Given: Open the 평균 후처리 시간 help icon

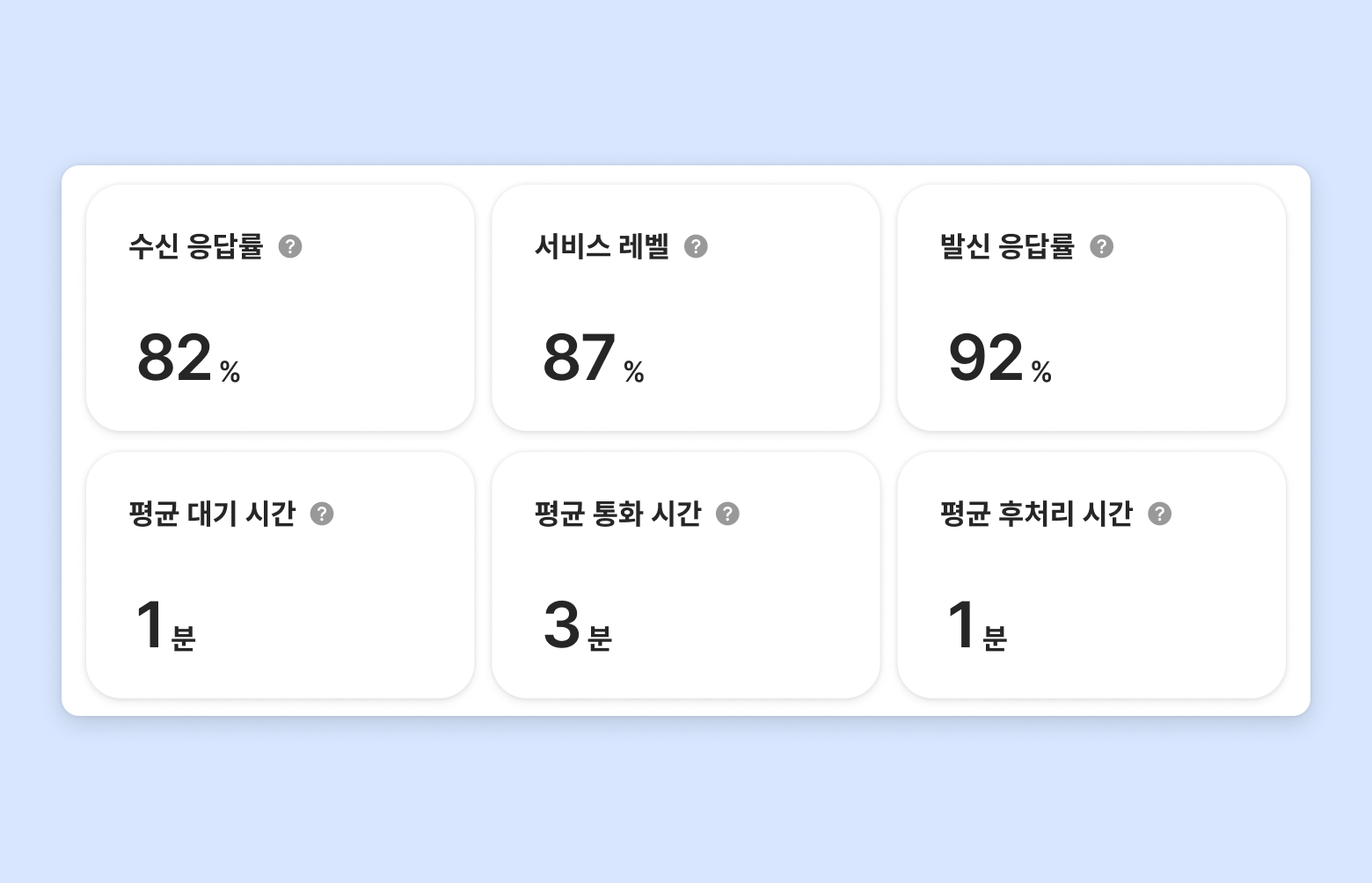Looking at the screenshot, I should pos(1159,514).
